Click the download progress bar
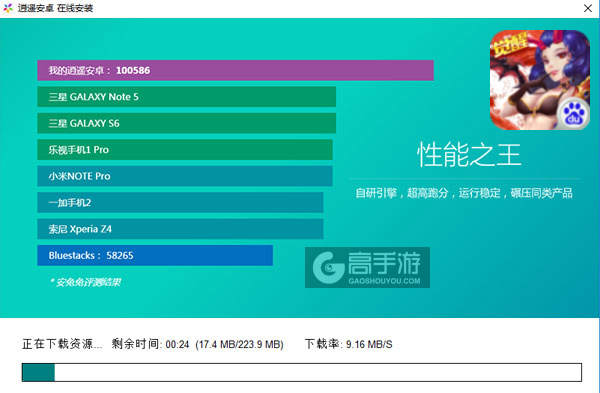Image resolution: width=600 pixels, height=393 pixels. [302, 372]
